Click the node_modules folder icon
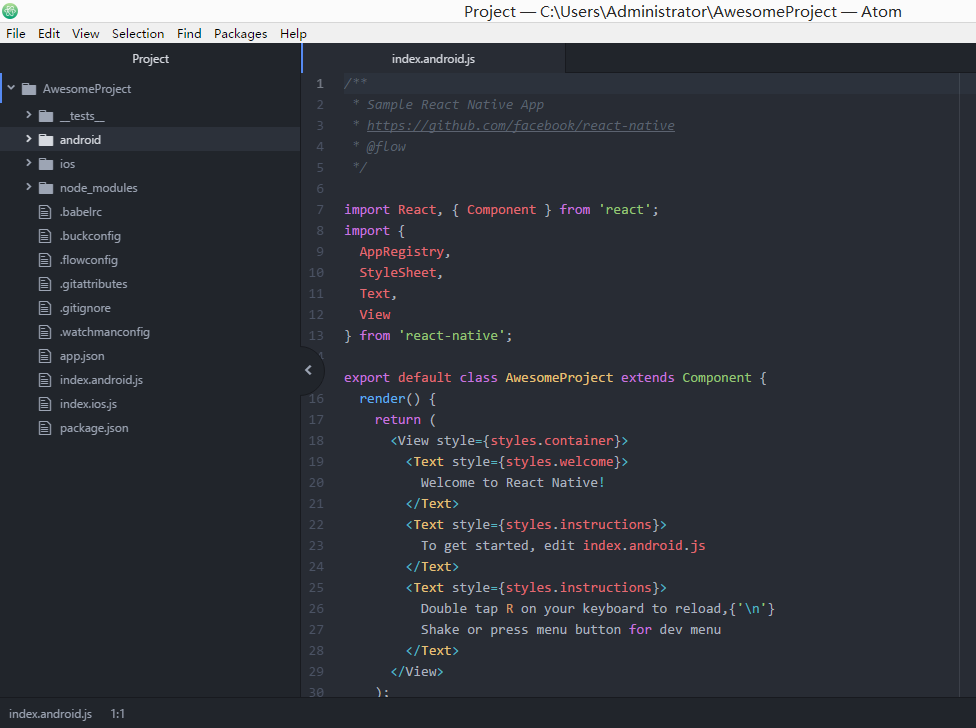 click(46, 188)
